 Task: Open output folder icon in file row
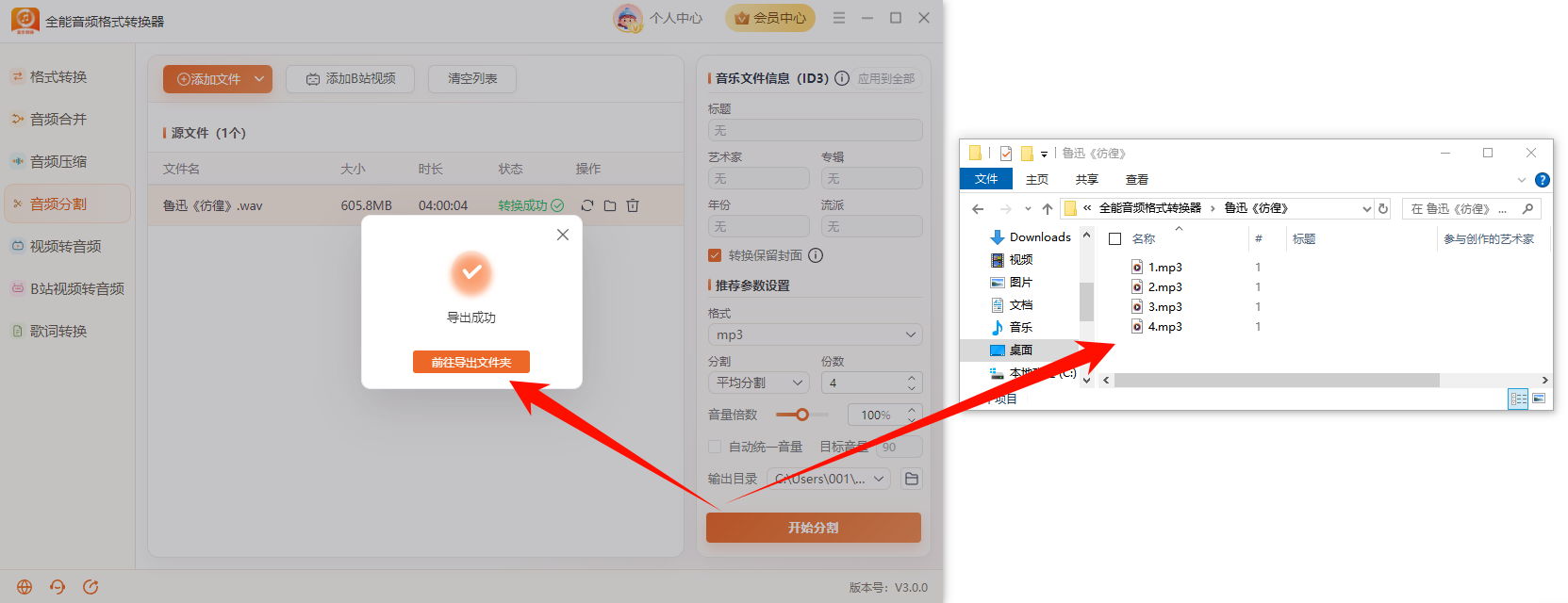point(610,205)
